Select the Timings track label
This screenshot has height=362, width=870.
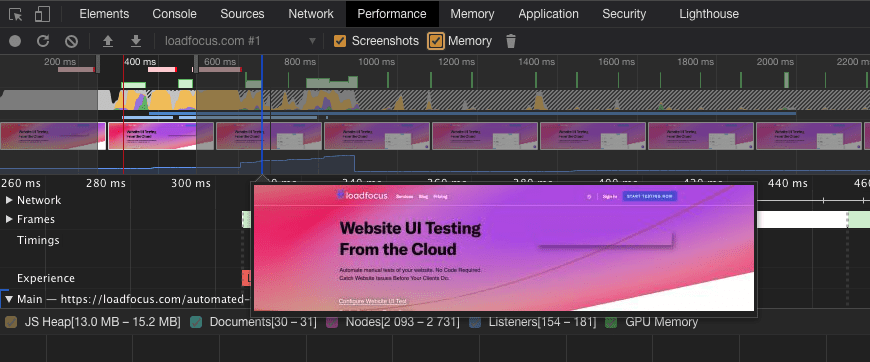38,240
